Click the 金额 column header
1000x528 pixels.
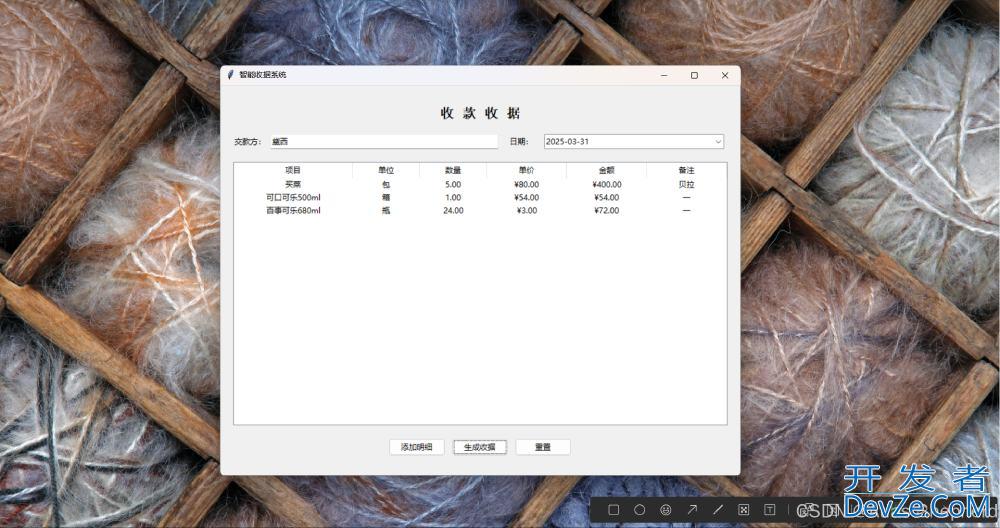[x=607, y=170]
